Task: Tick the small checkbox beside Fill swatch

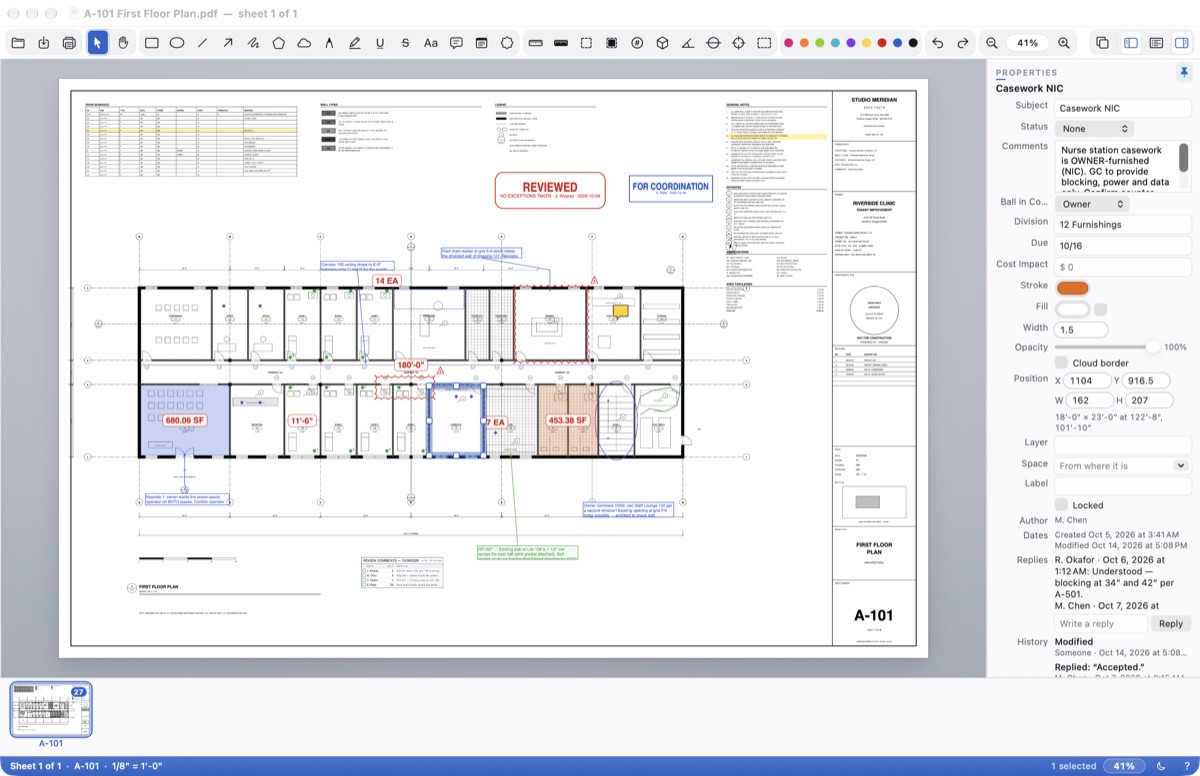Action: (x=1100, y=309)
